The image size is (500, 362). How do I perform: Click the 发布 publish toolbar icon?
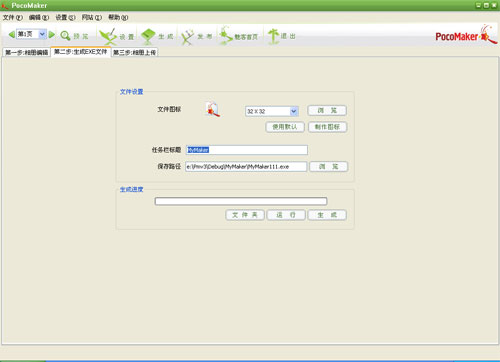196,36
